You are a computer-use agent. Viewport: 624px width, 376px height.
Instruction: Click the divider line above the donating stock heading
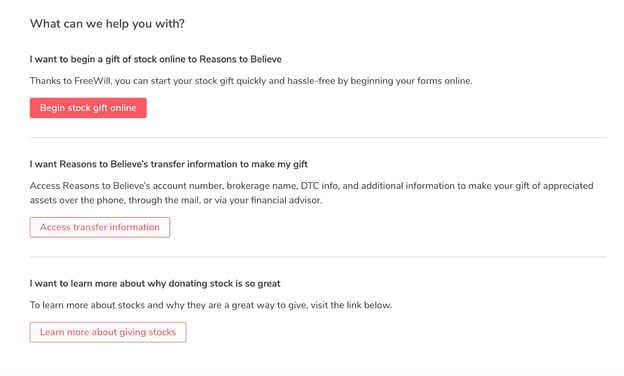click(x=318, y=257)
